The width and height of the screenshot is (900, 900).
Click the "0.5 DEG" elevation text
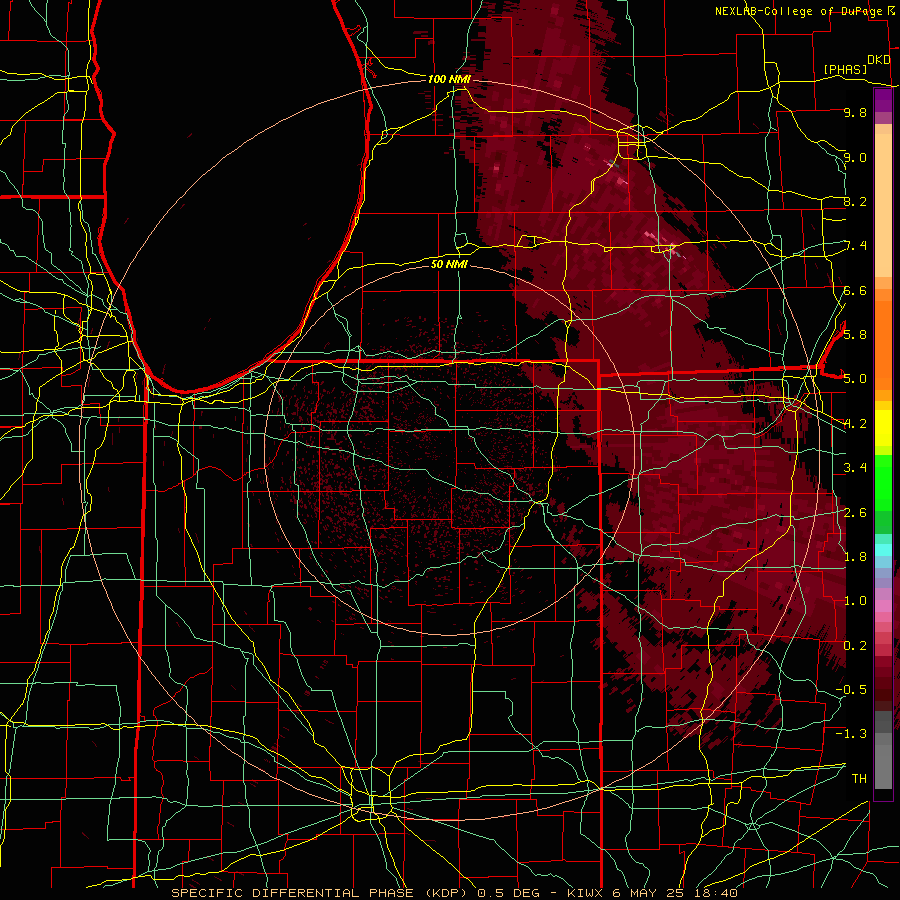click(x=509, y=893)
